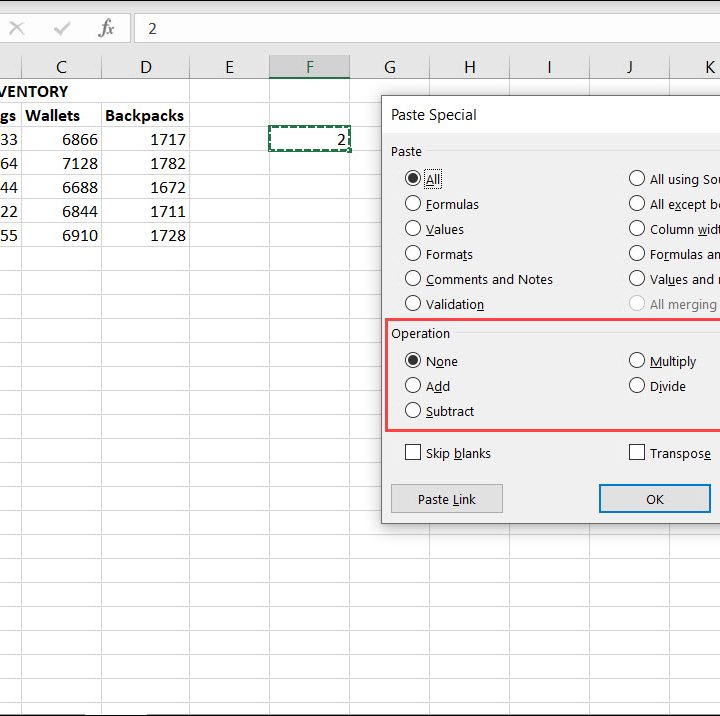Choose the Multiply operation
The width and height of the screenshot is (720, 716).
637,361
